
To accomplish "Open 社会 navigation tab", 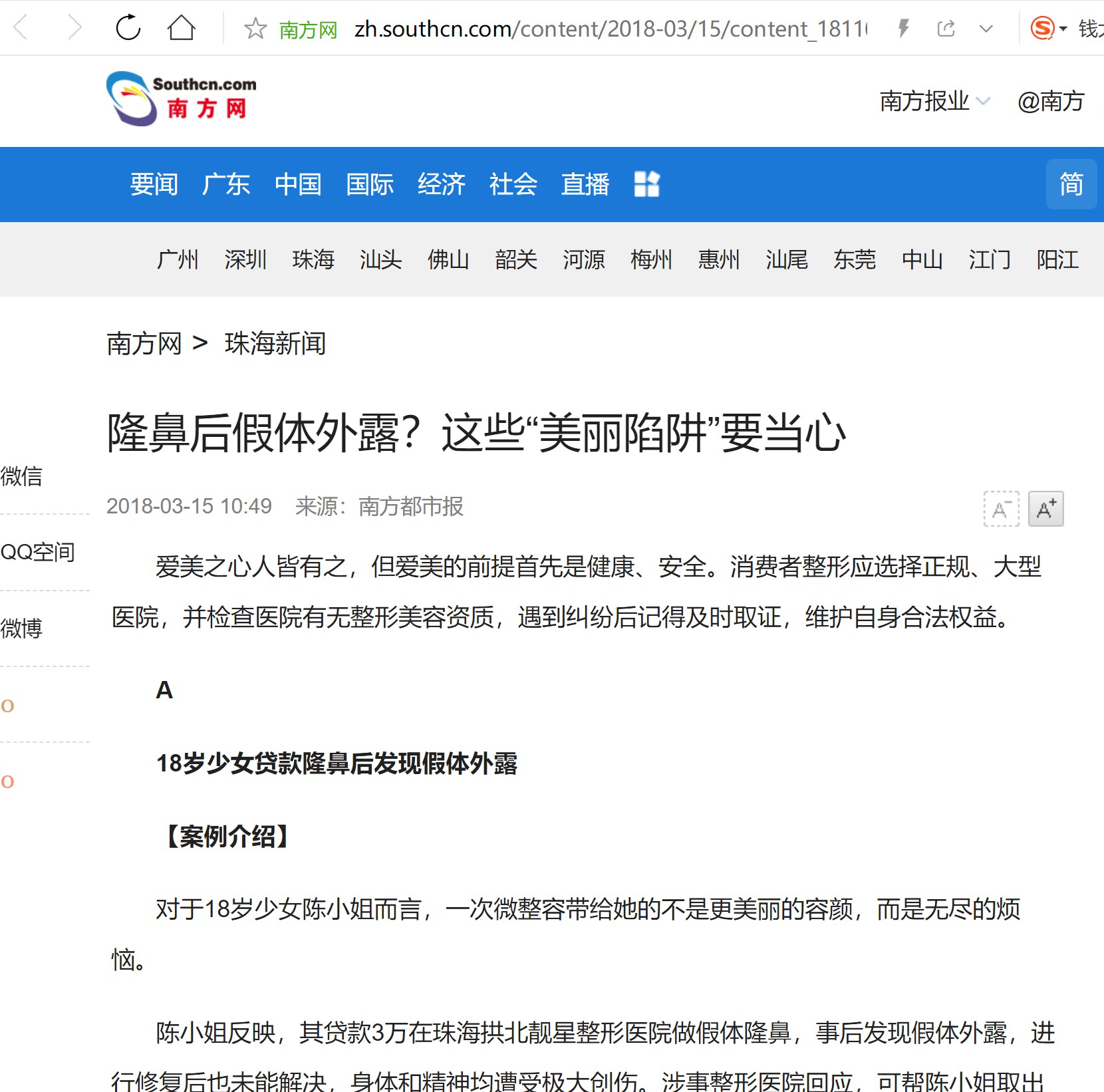I will pyautogui.click(x=513, y=184).
